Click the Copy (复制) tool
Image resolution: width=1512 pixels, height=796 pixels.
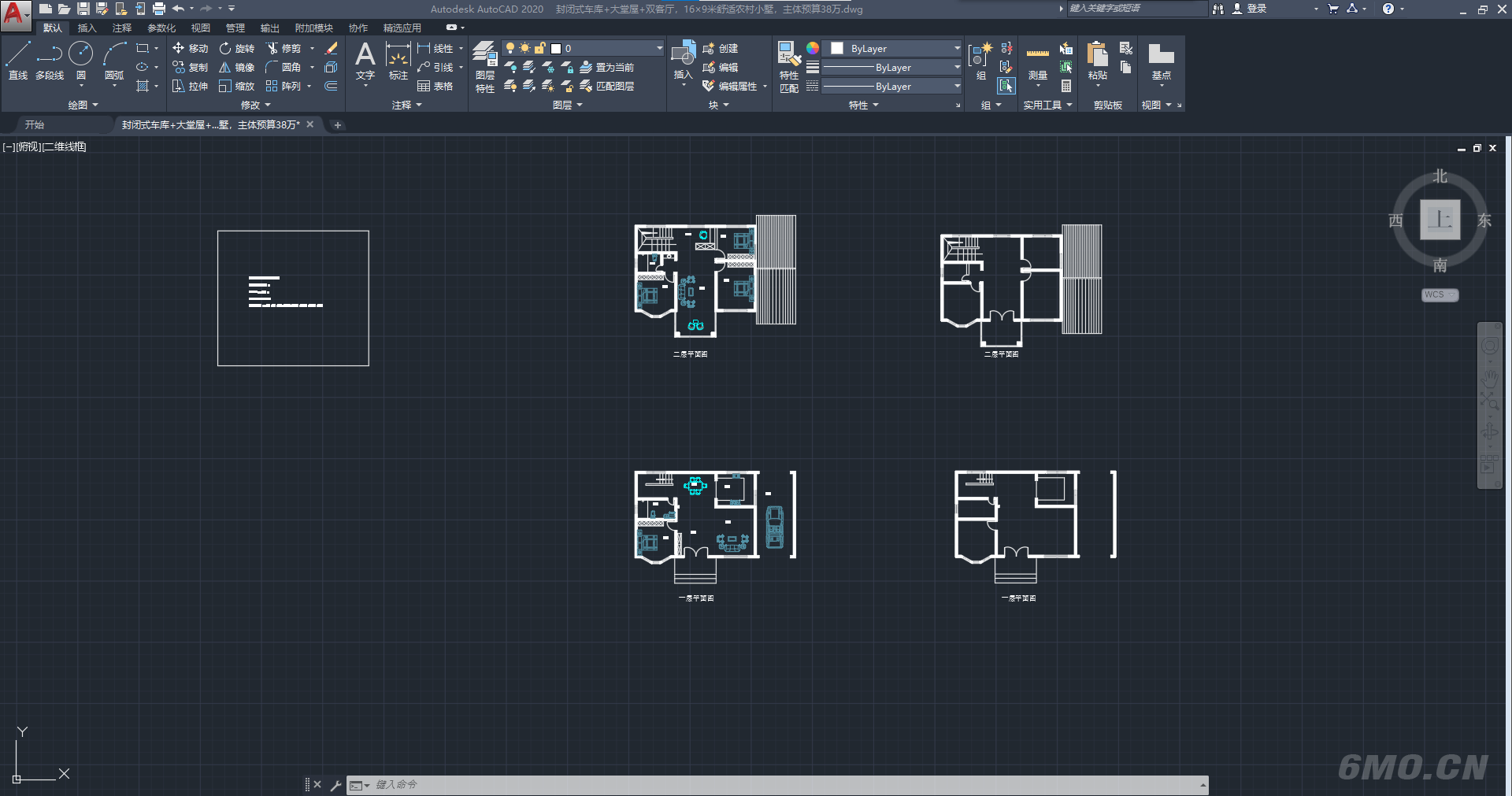[x=190, y=67]
